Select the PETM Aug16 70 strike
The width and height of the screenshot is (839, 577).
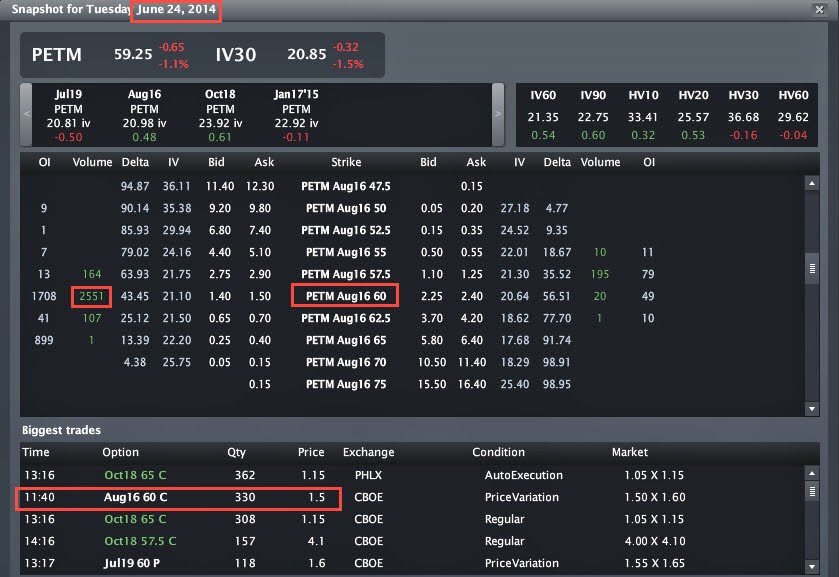(346, 362)
